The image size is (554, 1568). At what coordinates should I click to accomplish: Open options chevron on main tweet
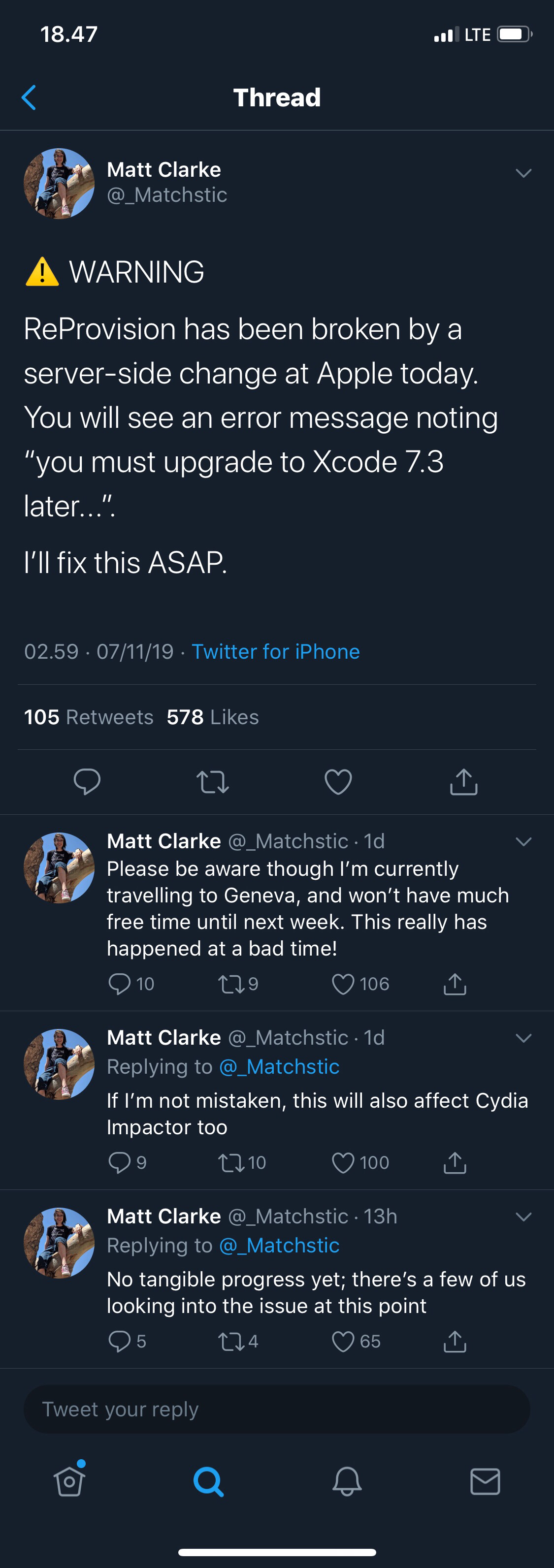click(523, 173)
